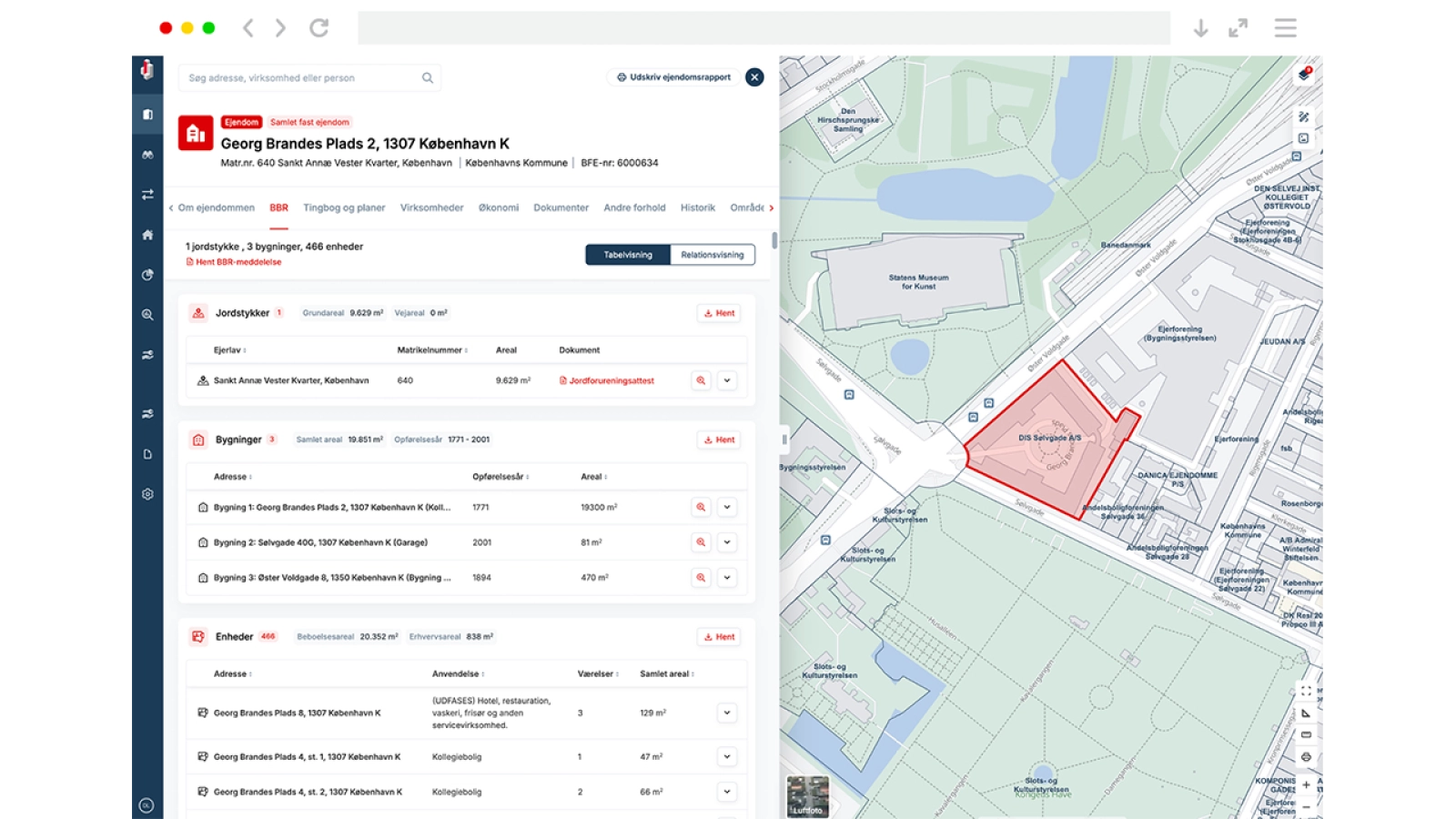Open the binoculars icon in the sidebar
1456x819 pixels.
pyautogui.click(x=147, y=155)
